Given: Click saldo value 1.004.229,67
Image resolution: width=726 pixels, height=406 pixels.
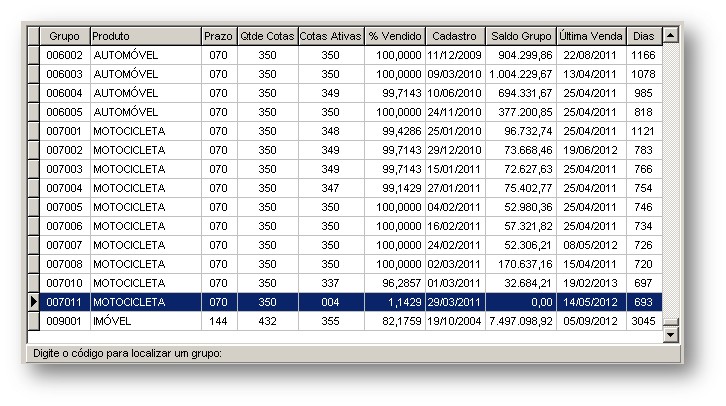Looking at the screenshot, I should [521, 74].
